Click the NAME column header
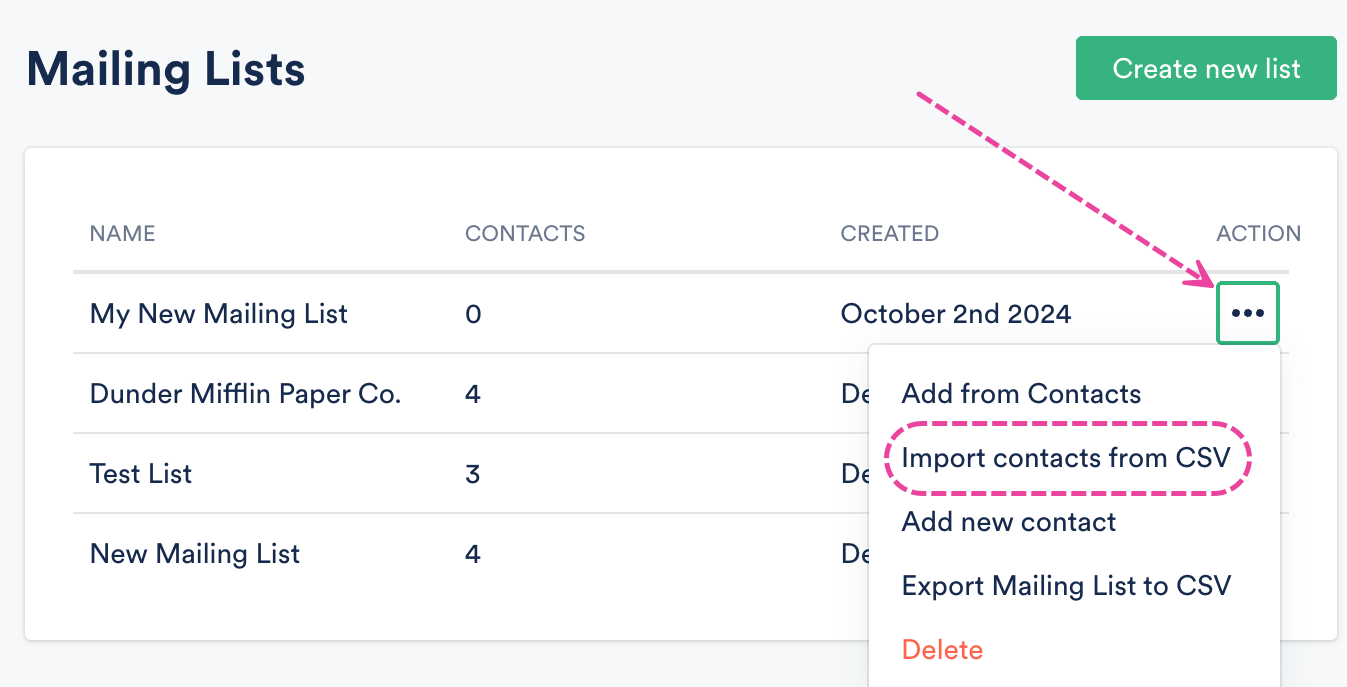This screenshot has height=687, width=1347. (122, 234)
